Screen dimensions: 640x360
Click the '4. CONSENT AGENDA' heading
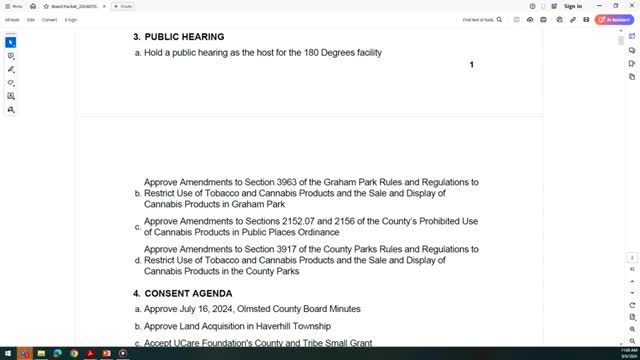coord(183,293)
